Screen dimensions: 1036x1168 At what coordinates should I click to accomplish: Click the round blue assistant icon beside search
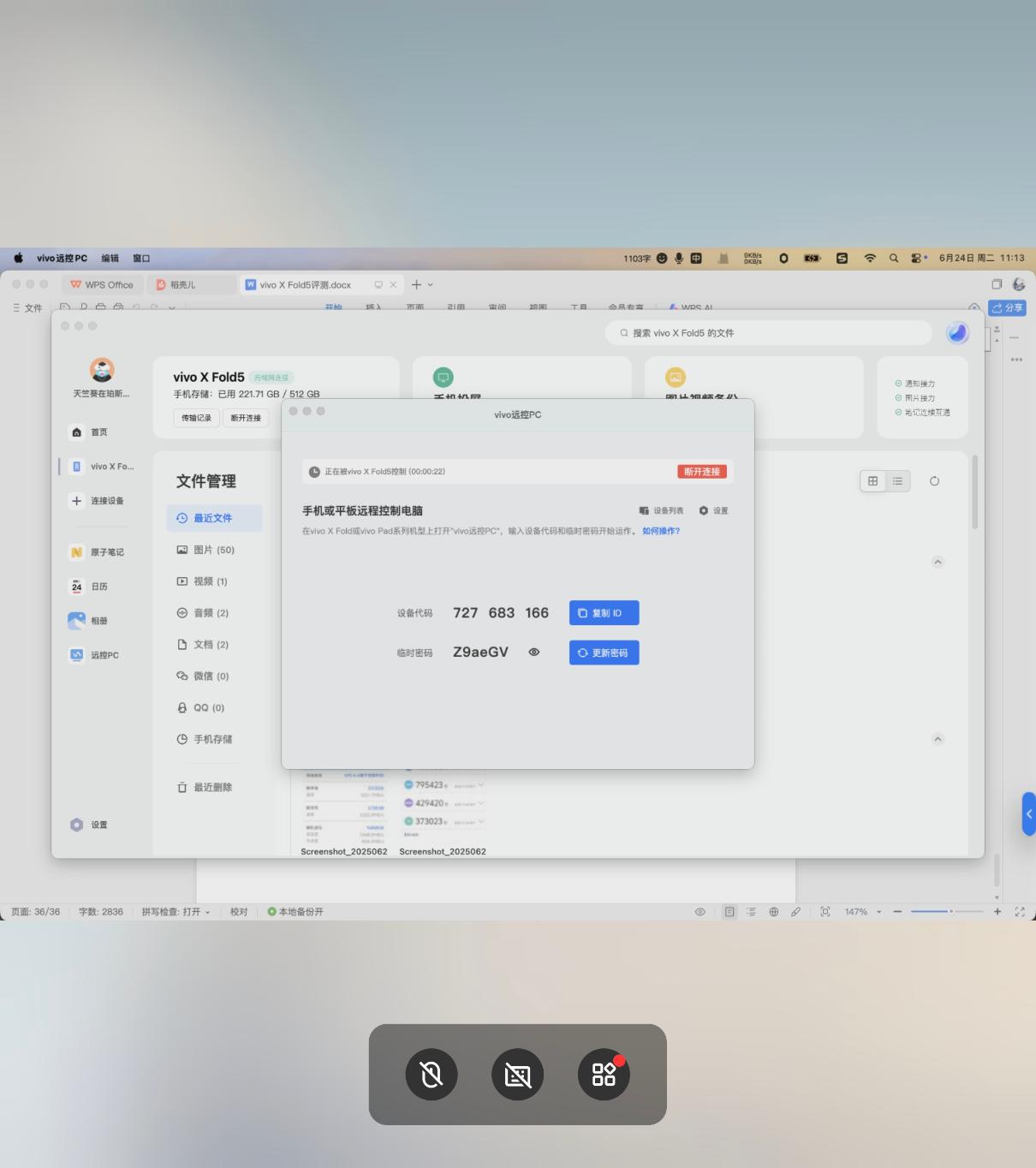957,333
